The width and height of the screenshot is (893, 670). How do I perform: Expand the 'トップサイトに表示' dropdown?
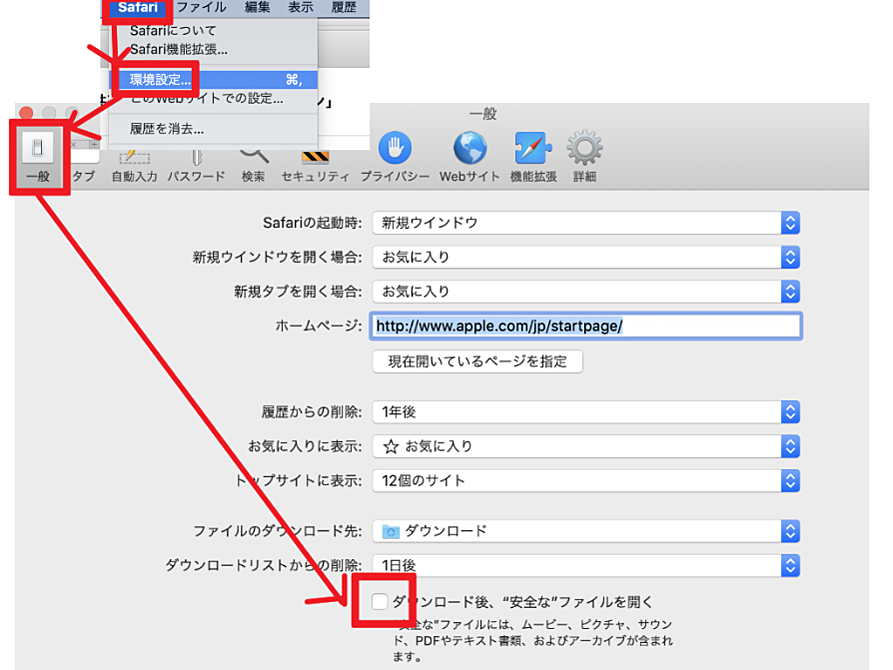586,481
